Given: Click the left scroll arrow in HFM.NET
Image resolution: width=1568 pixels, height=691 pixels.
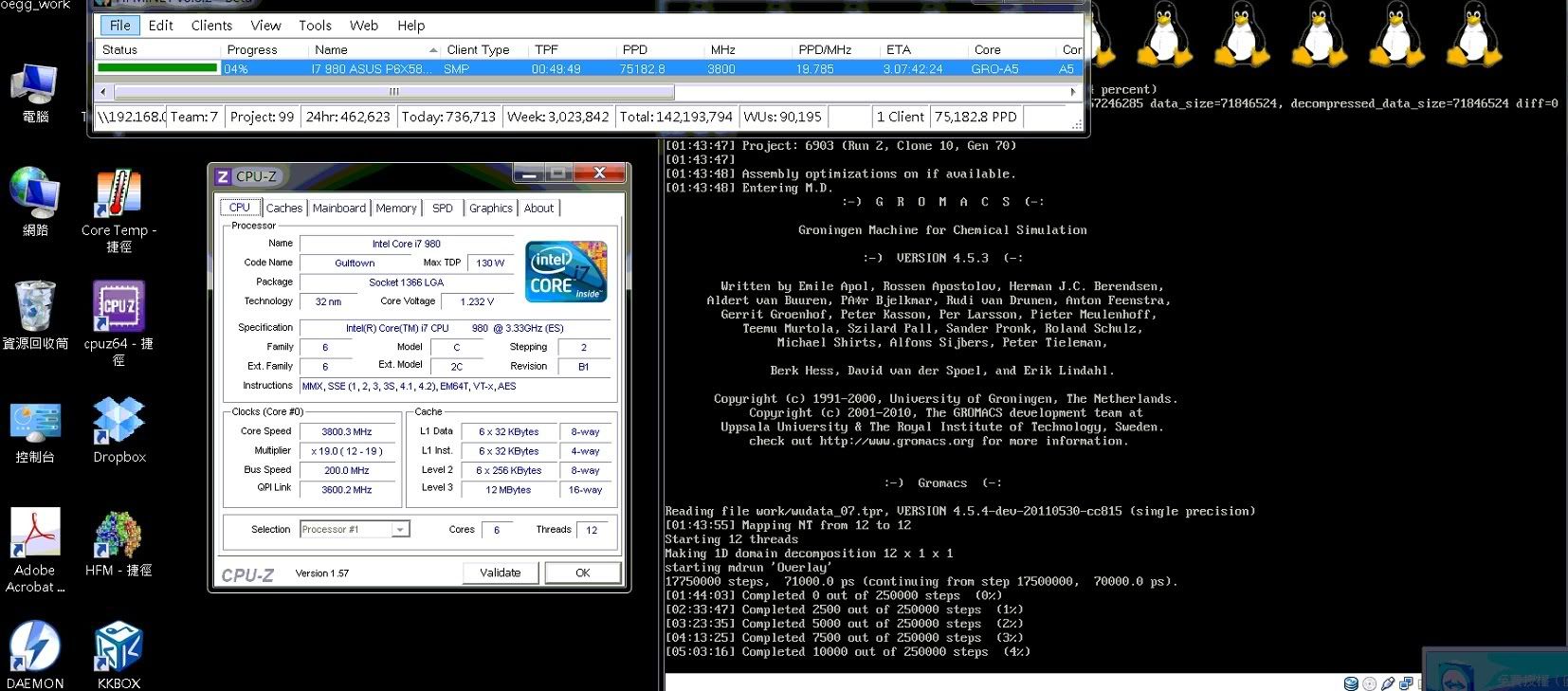Looking at the screenshot, I should point(103,92).
